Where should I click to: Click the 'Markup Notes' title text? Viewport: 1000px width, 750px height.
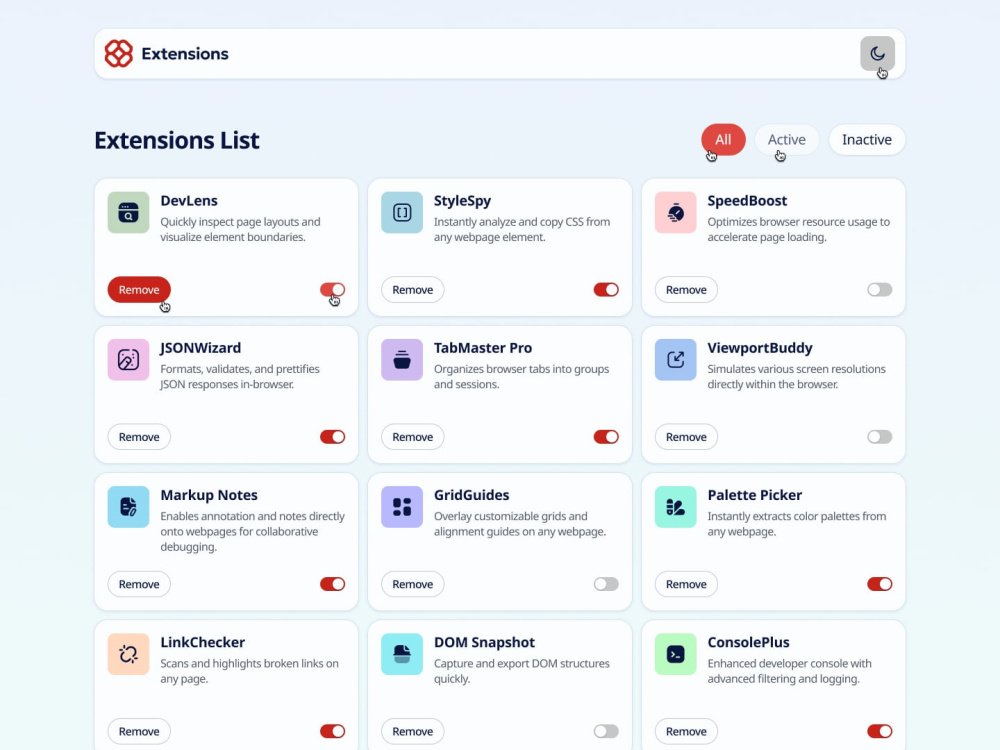(209, 496)
